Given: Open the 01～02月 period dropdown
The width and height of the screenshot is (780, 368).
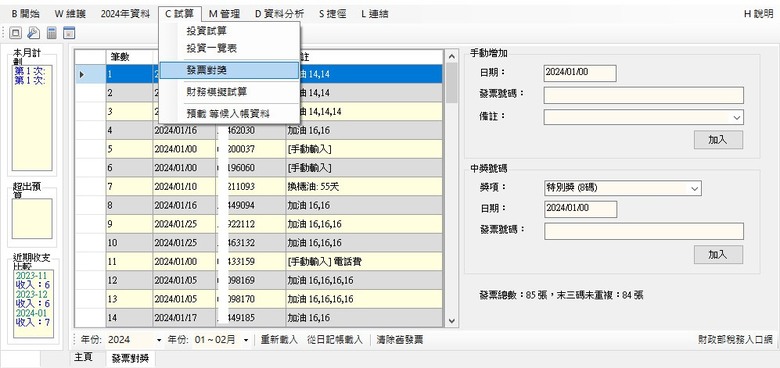Looking at the screenshot, I should 245,340.
